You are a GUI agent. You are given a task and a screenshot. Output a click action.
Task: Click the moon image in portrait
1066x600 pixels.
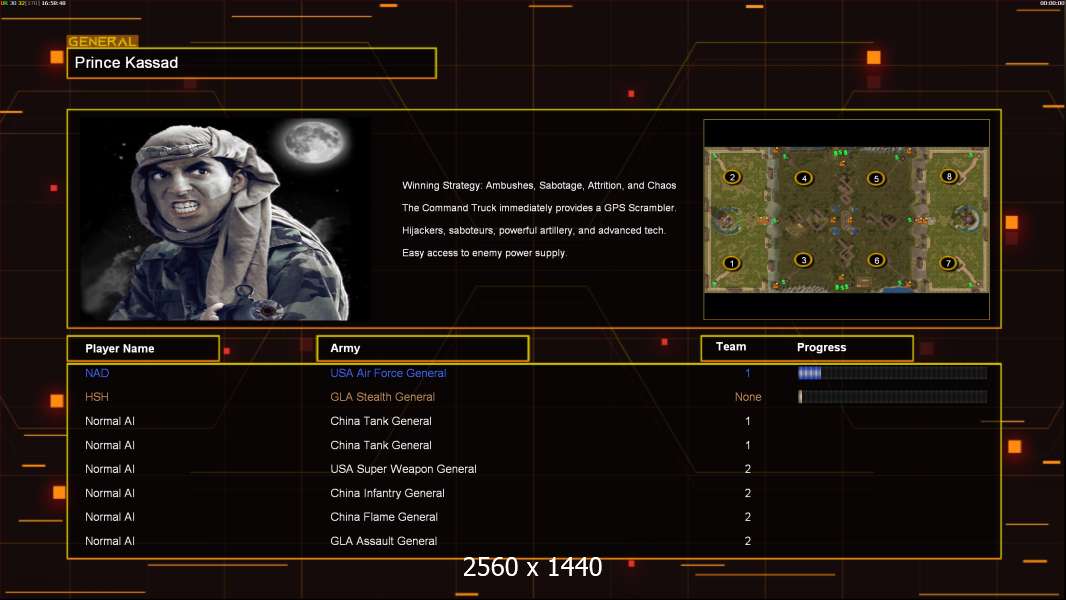coord(313,141)
